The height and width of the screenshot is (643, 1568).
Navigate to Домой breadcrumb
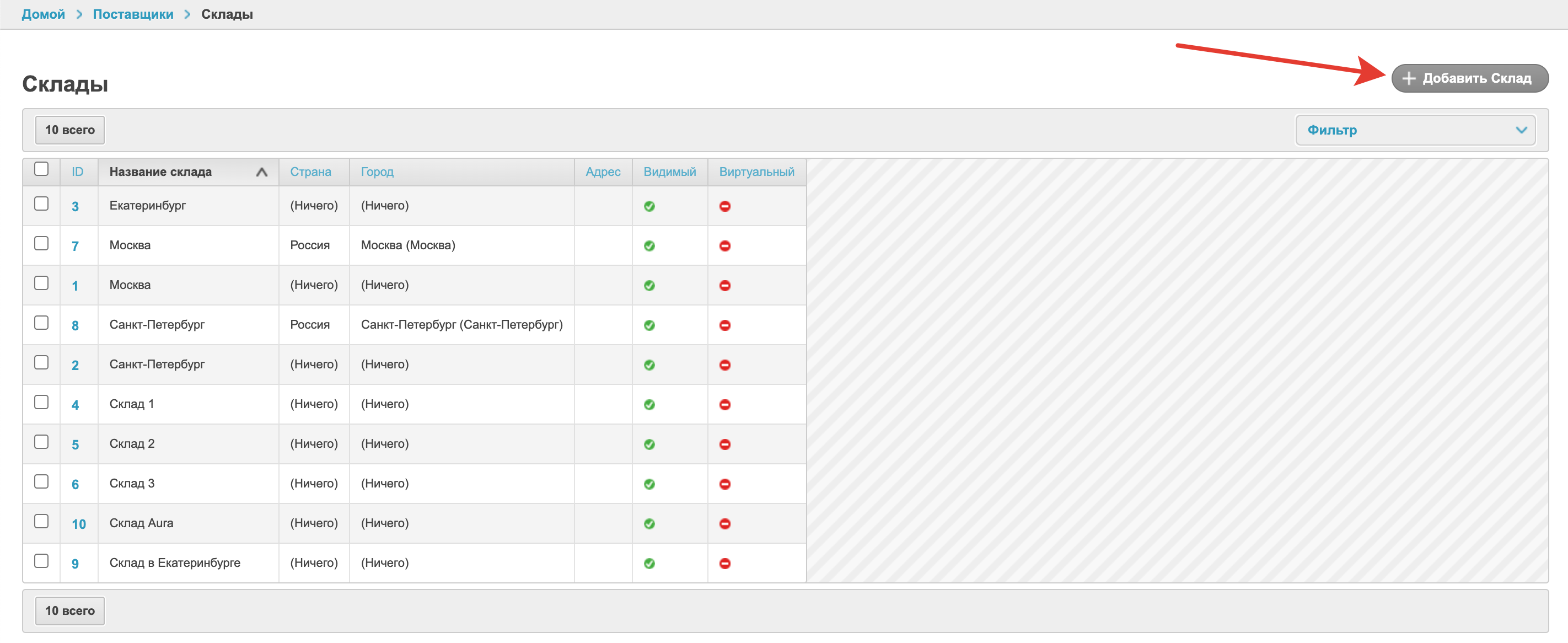pos(43,14)
